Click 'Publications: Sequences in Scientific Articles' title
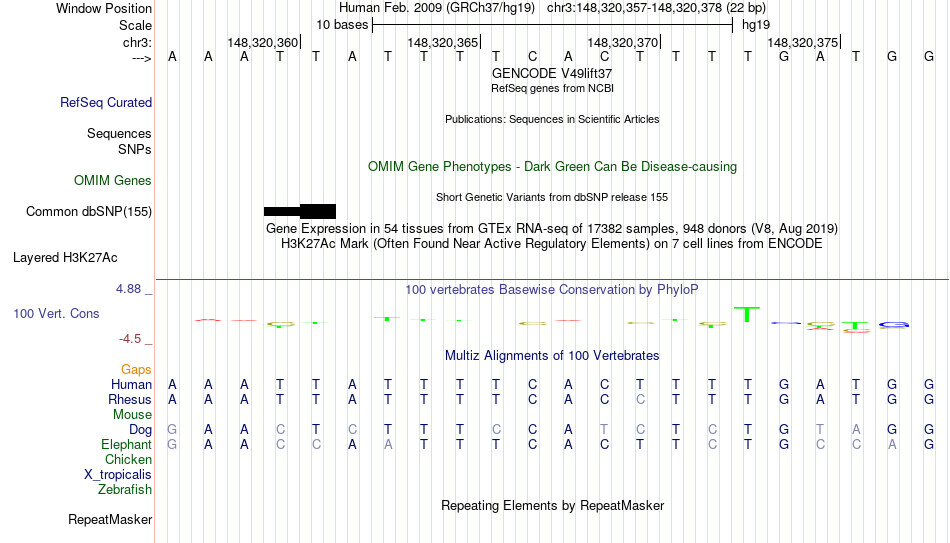 tap(552, 119)
